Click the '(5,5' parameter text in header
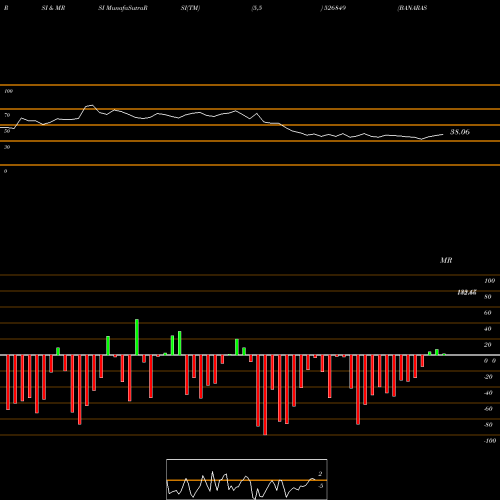Viewport: 500px width, 500px height. coord(257,8)
